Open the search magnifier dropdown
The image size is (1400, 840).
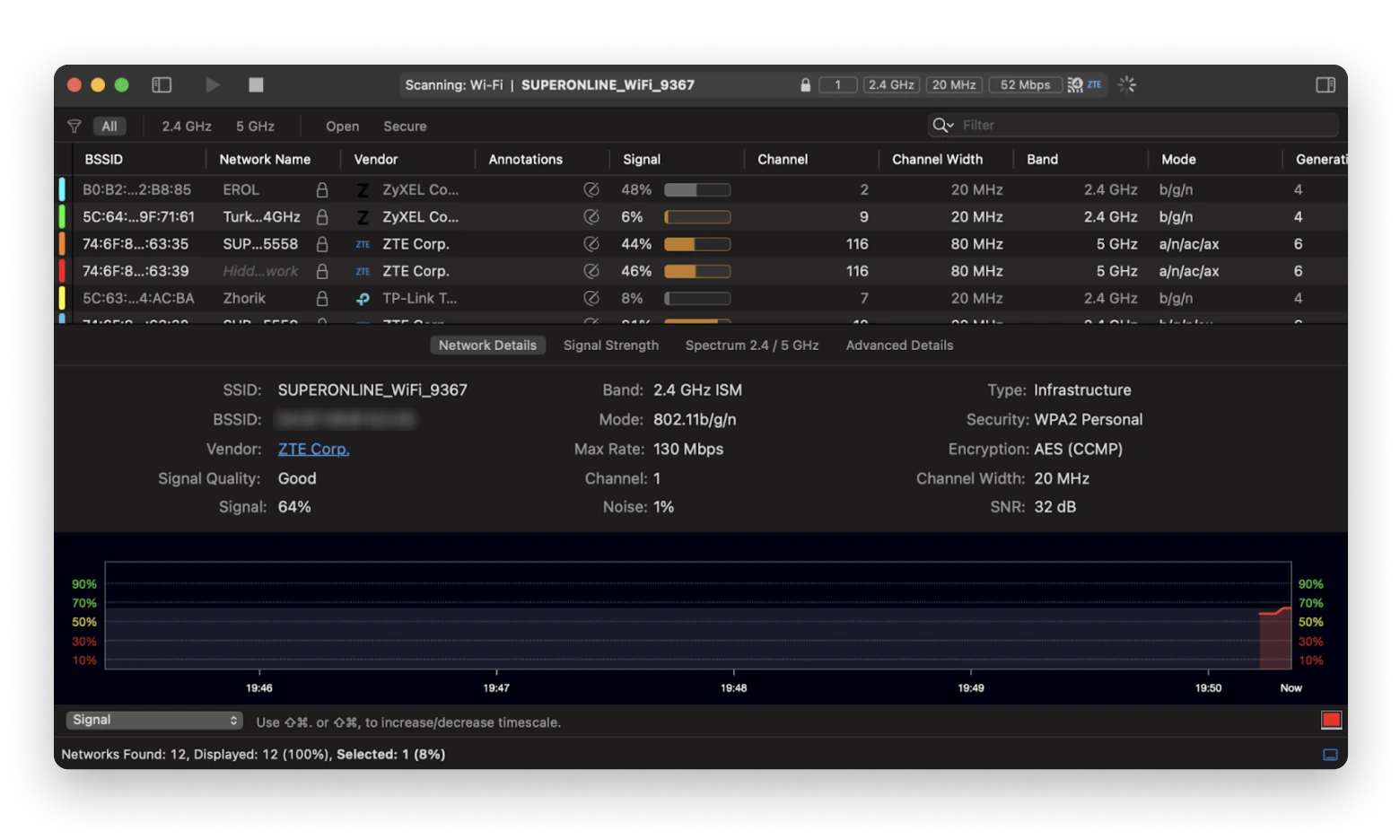click(x=942, y=125)
